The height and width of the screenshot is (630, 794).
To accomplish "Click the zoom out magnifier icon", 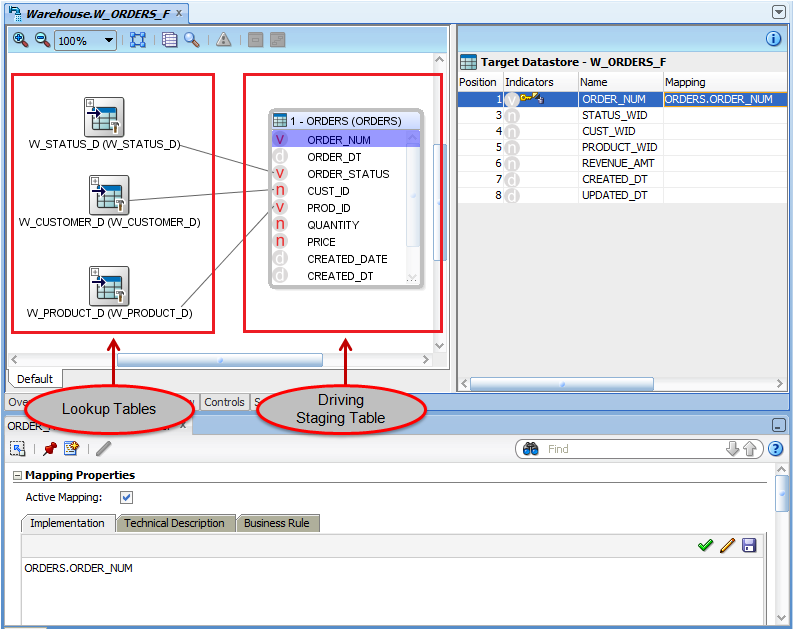I will (42, 40).
